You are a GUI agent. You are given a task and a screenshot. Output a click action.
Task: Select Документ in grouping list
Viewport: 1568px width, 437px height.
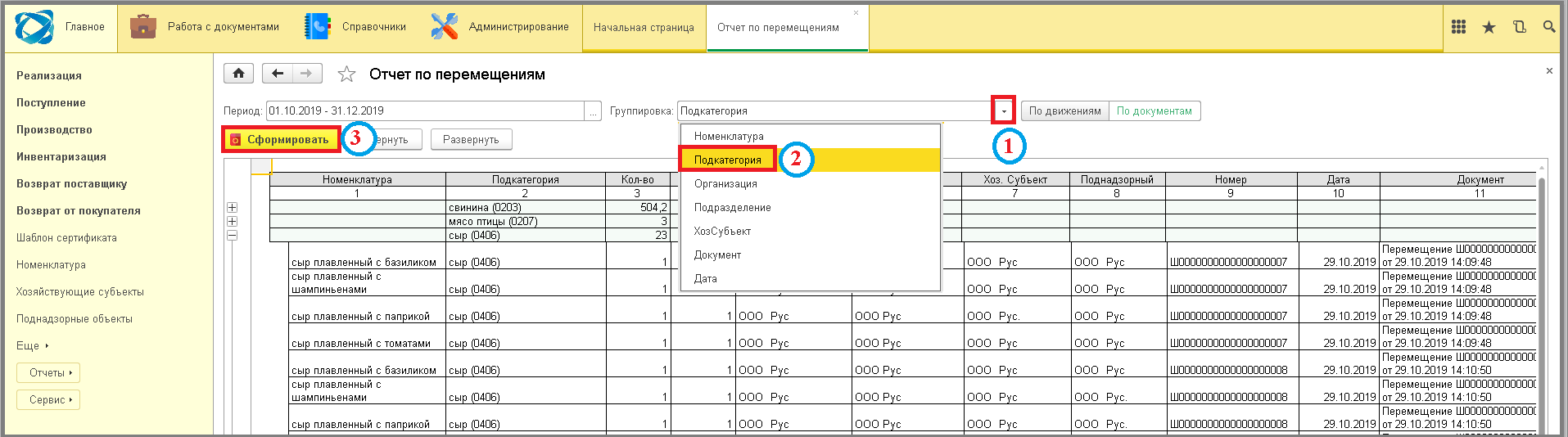coord(810,255)
